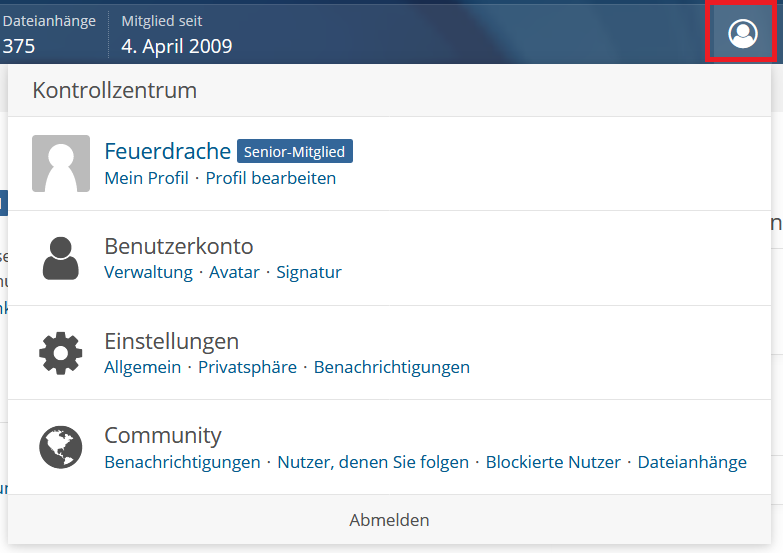This screenshot has width=783, height=553.
Task: Open the Feuerdrache username link
Action: 167,152
